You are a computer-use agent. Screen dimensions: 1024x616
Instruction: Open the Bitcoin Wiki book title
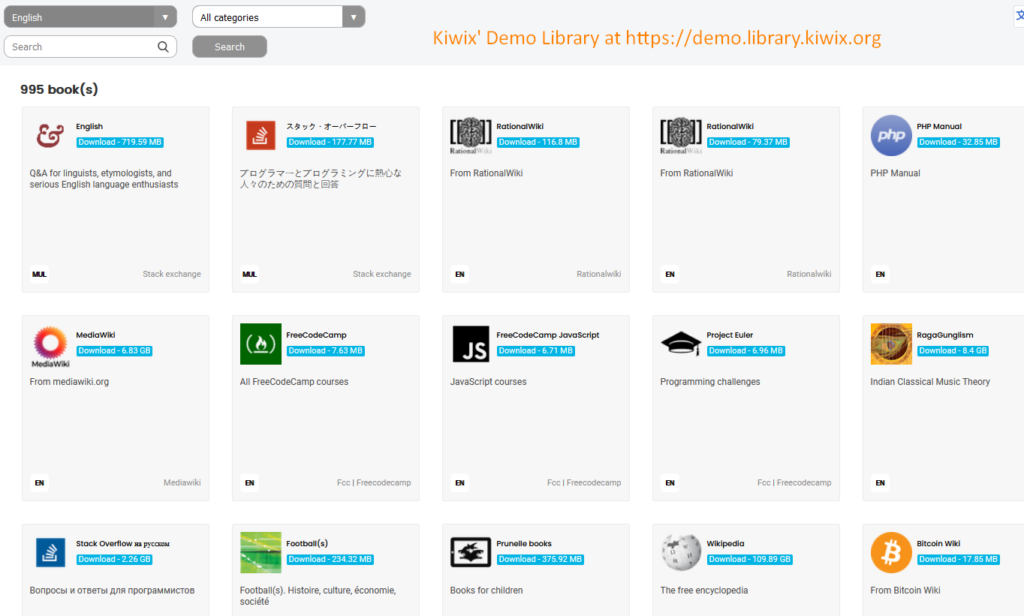tap(938, 543)
